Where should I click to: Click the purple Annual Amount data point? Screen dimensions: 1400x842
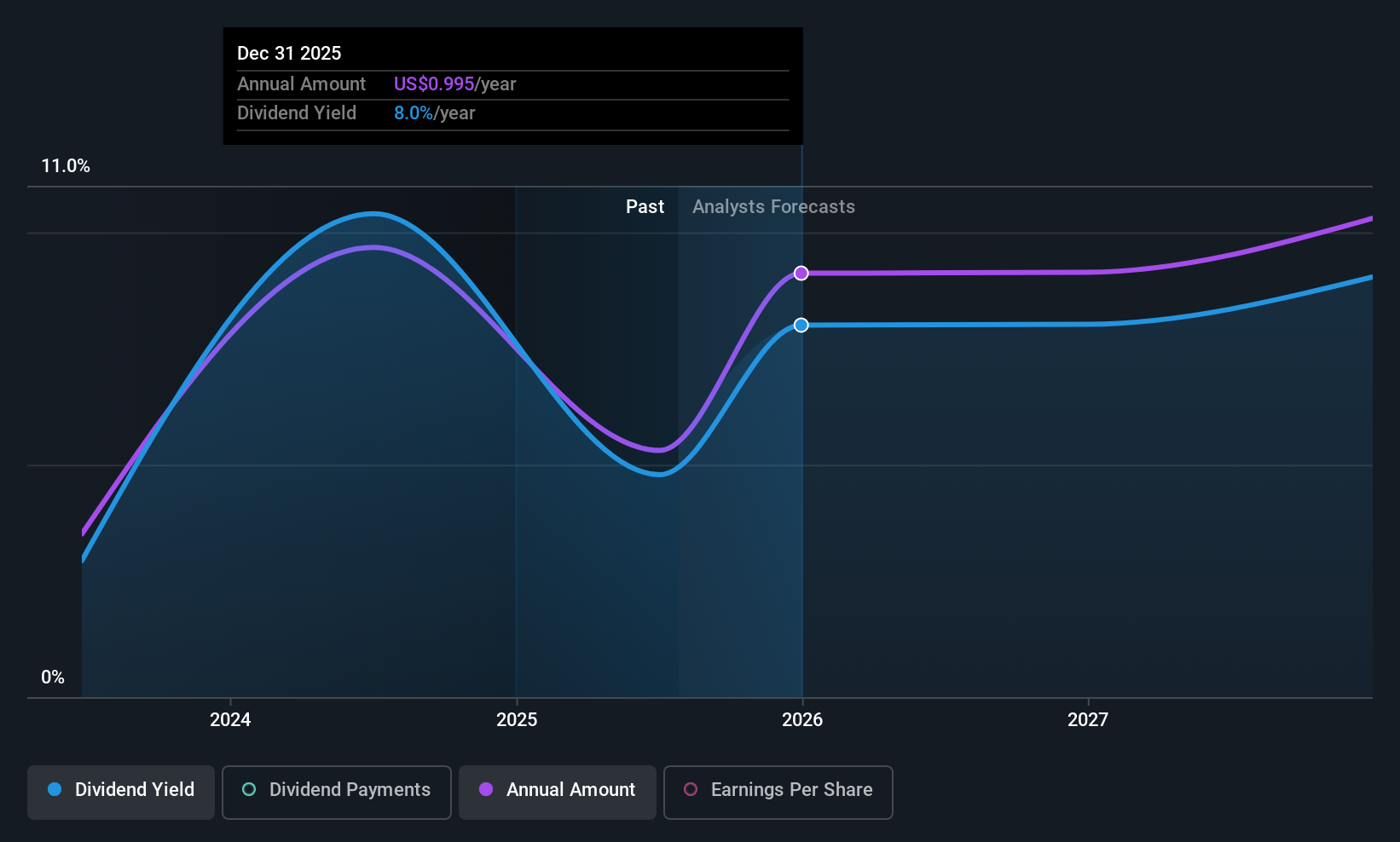(801, 274)
